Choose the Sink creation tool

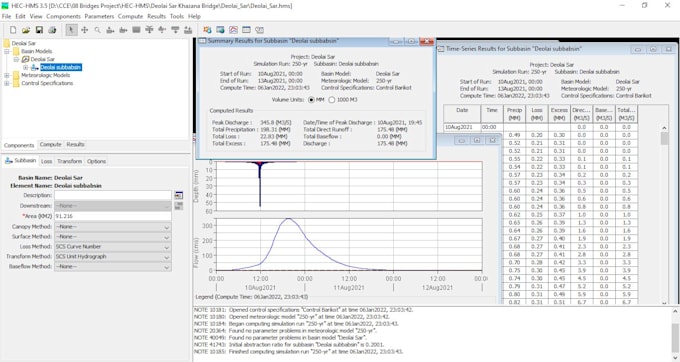[x=188, y=30]
